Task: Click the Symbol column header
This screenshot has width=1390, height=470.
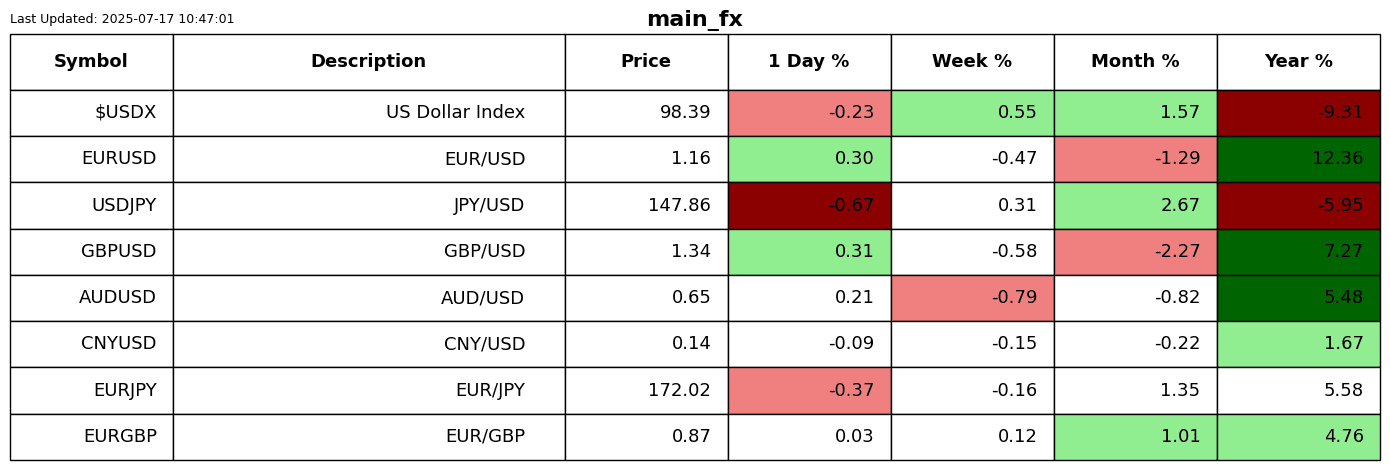Action: (x=91, y=62)
